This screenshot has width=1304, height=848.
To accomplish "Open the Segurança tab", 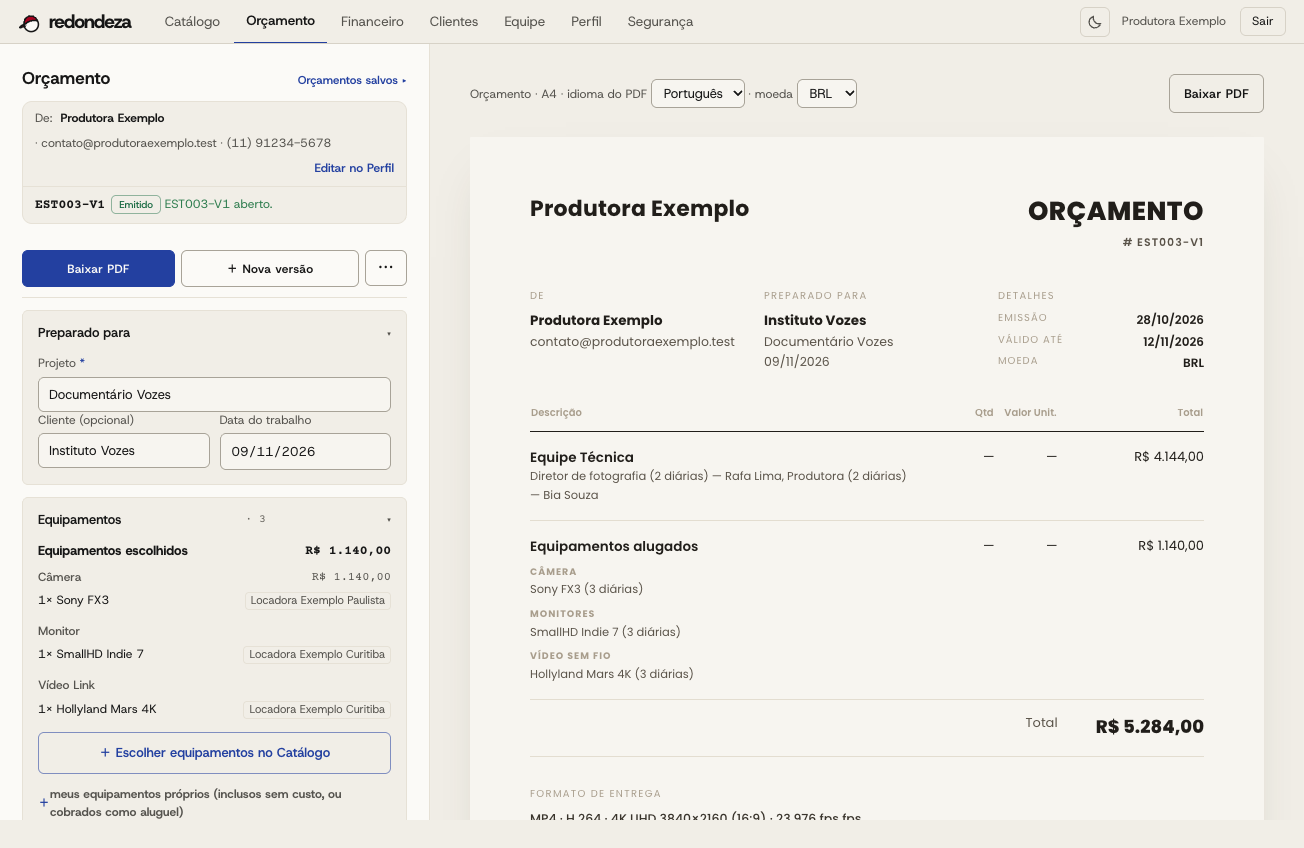I will coord(660,21).
